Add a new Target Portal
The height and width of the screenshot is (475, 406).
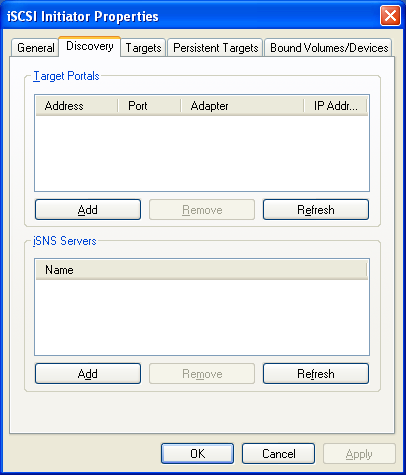click(x=88, y=210)
